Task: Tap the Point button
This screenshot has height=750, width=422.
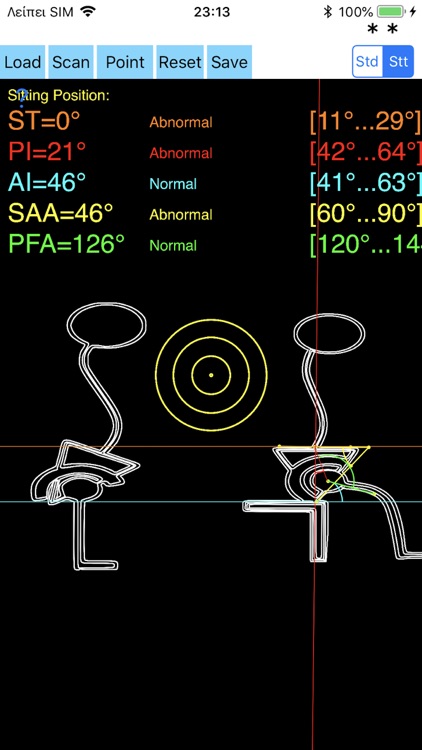Action: pos(125,62)
